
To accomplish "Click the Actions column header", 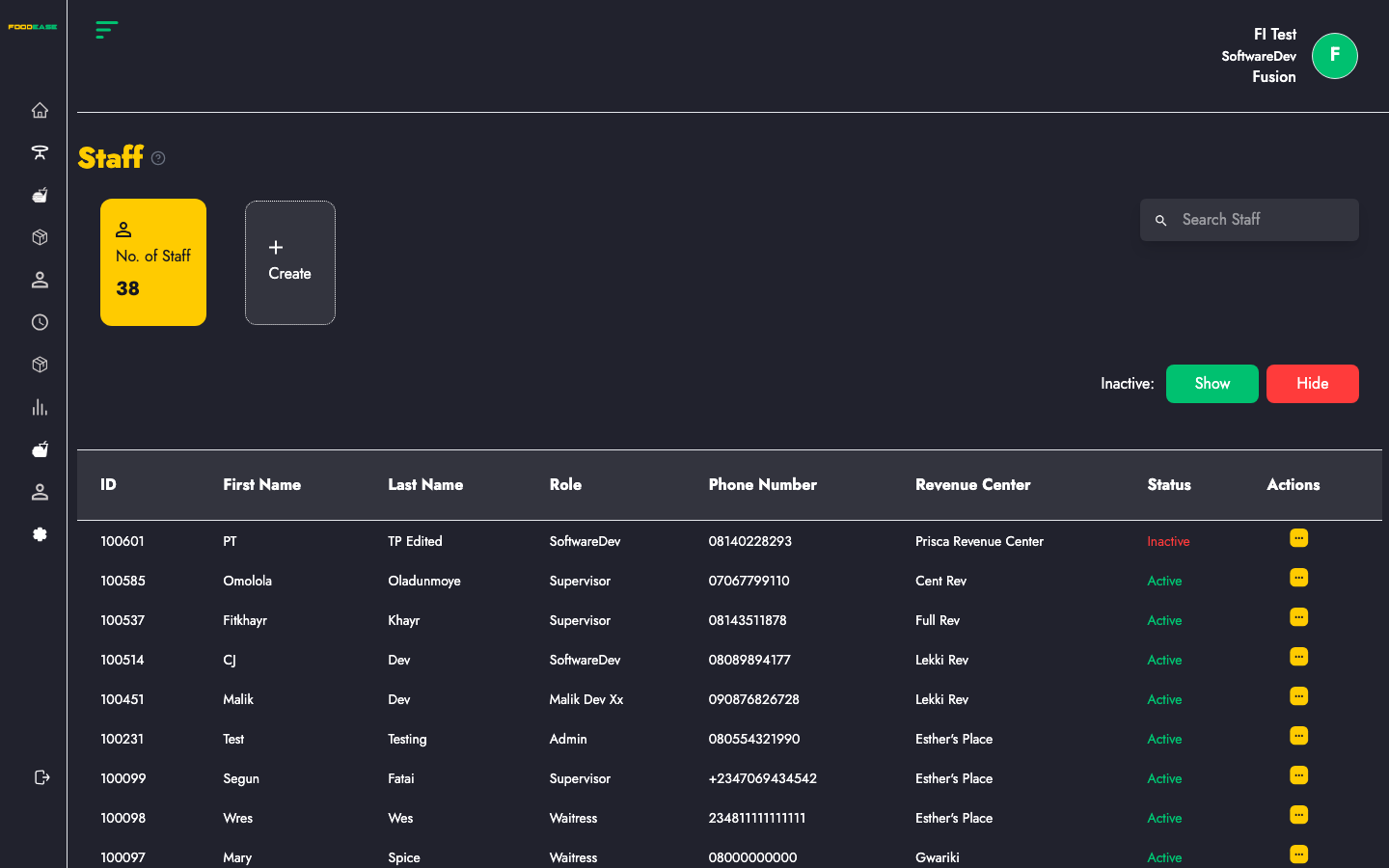I will click(1294, 485).
